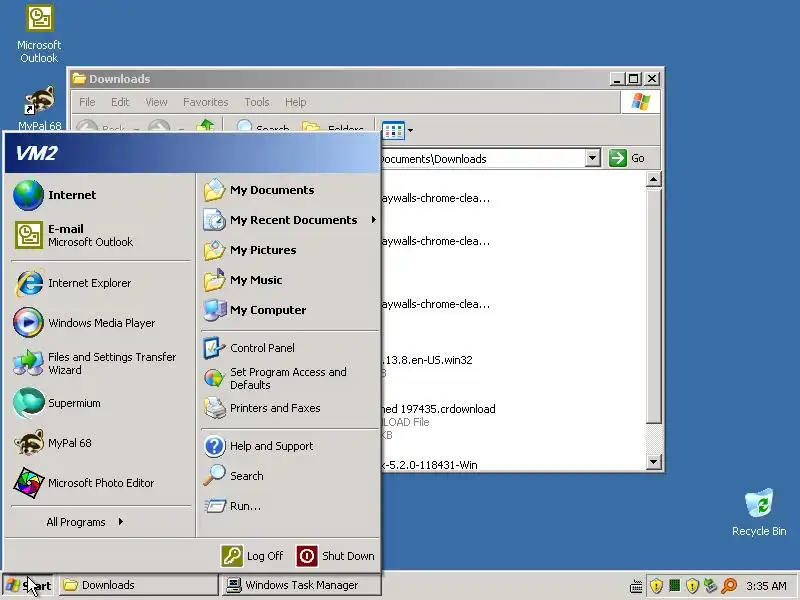Click the Shut Down button
The width and height of the screenshot is (800, 600).
coord(336,556)
